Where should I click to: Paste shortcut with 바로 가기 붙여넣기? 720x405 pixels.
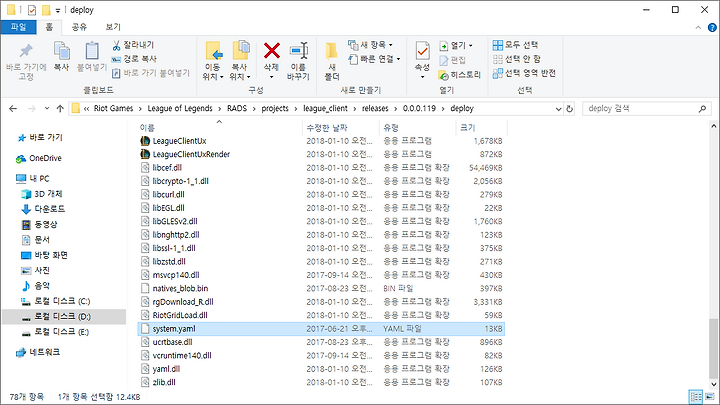click(x=151, y=73)
